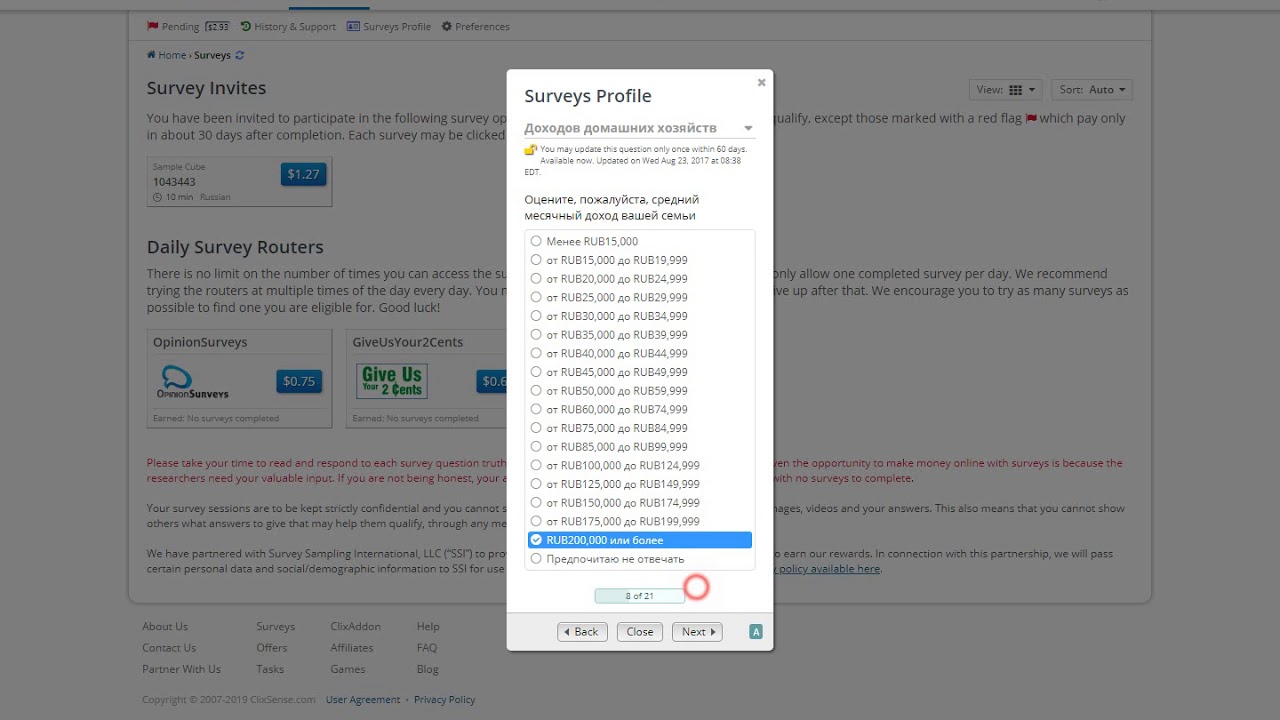1280x720 pixels.
Task: Open History & Support menu
Action: point(288,26)
